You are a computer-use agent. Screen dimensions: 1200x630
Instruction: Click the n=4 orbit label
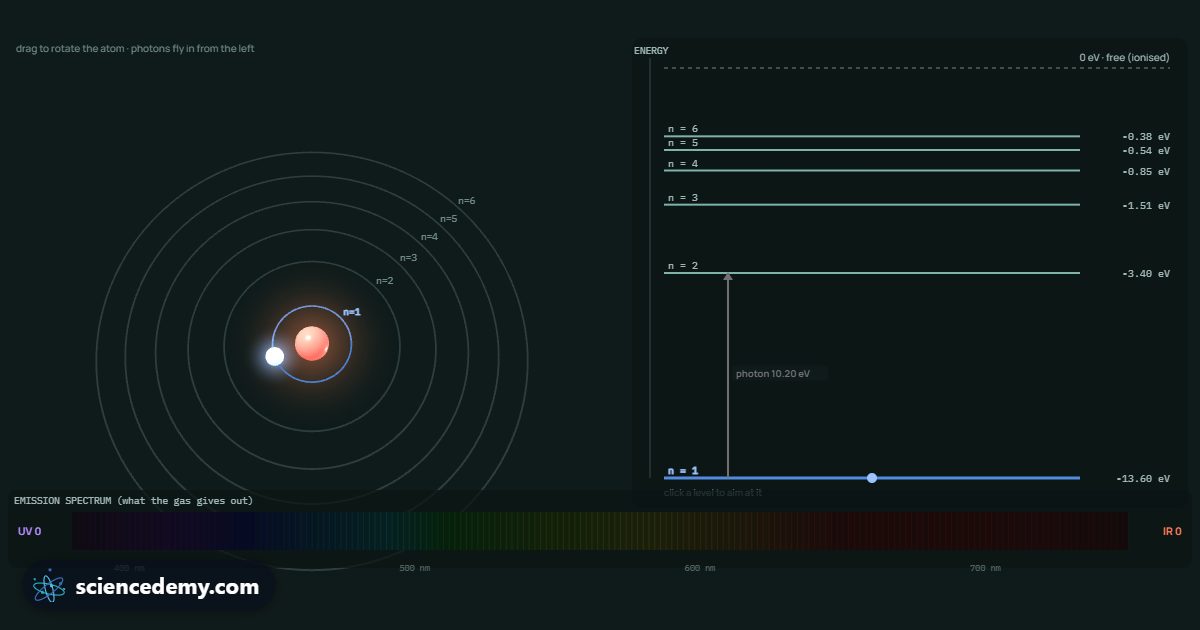tap(430, 237)
